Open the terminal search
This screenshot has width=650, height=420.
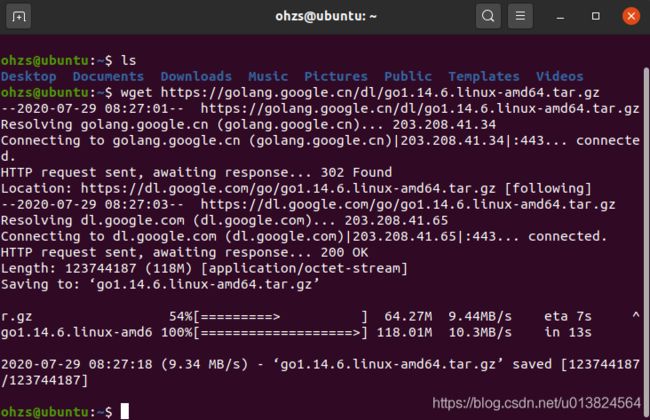click(x=488, y=17)
